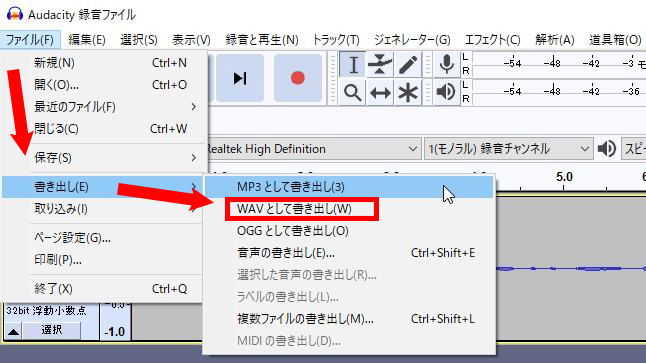The height and width of the screenshot is (363, 646).
Task: Select MP3 として書き出し(3)
Action: (349, 187)
